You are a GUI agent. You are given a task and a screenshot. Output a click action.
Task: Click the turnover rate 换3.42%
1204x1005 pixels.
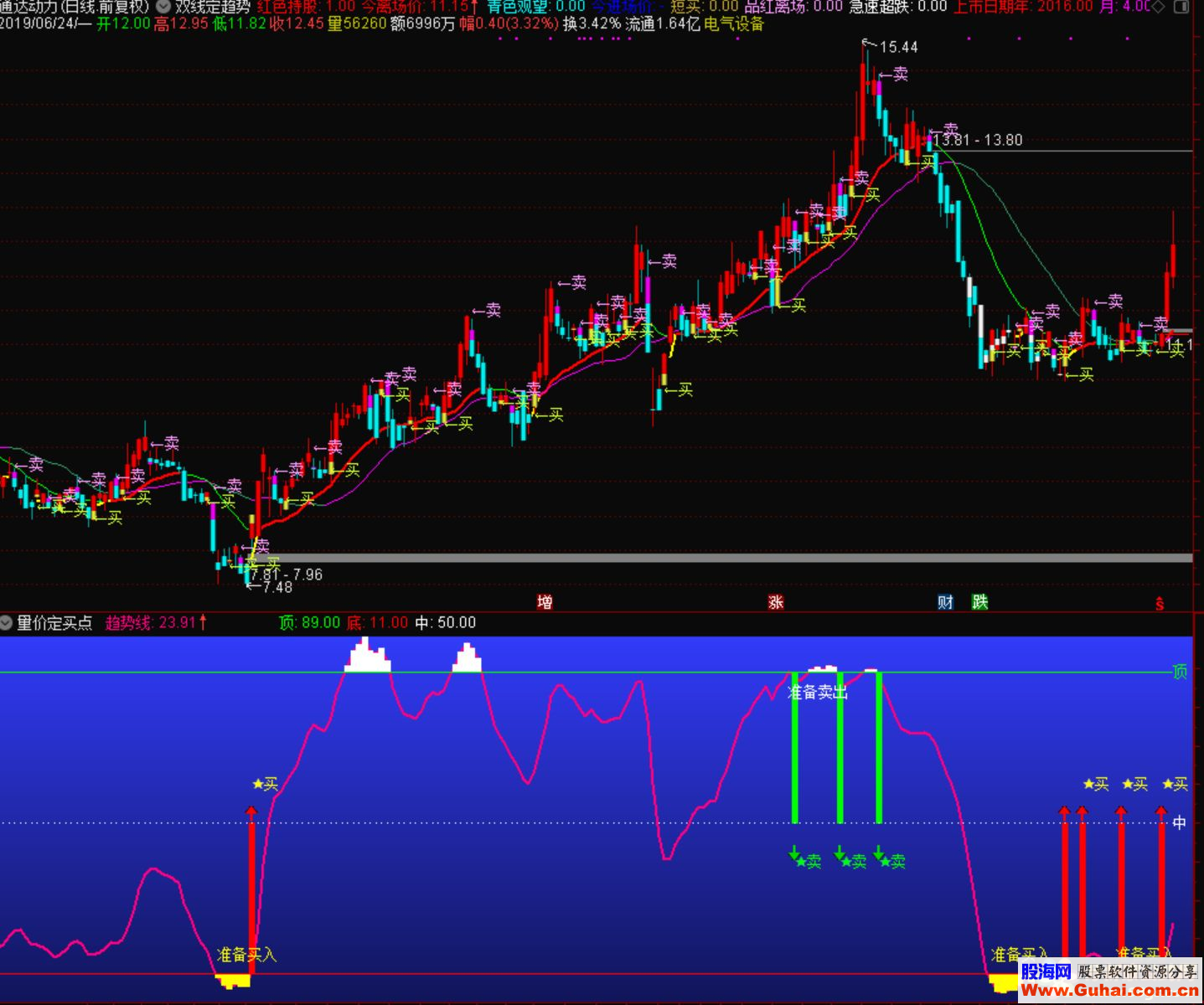[x=592, y=23]
